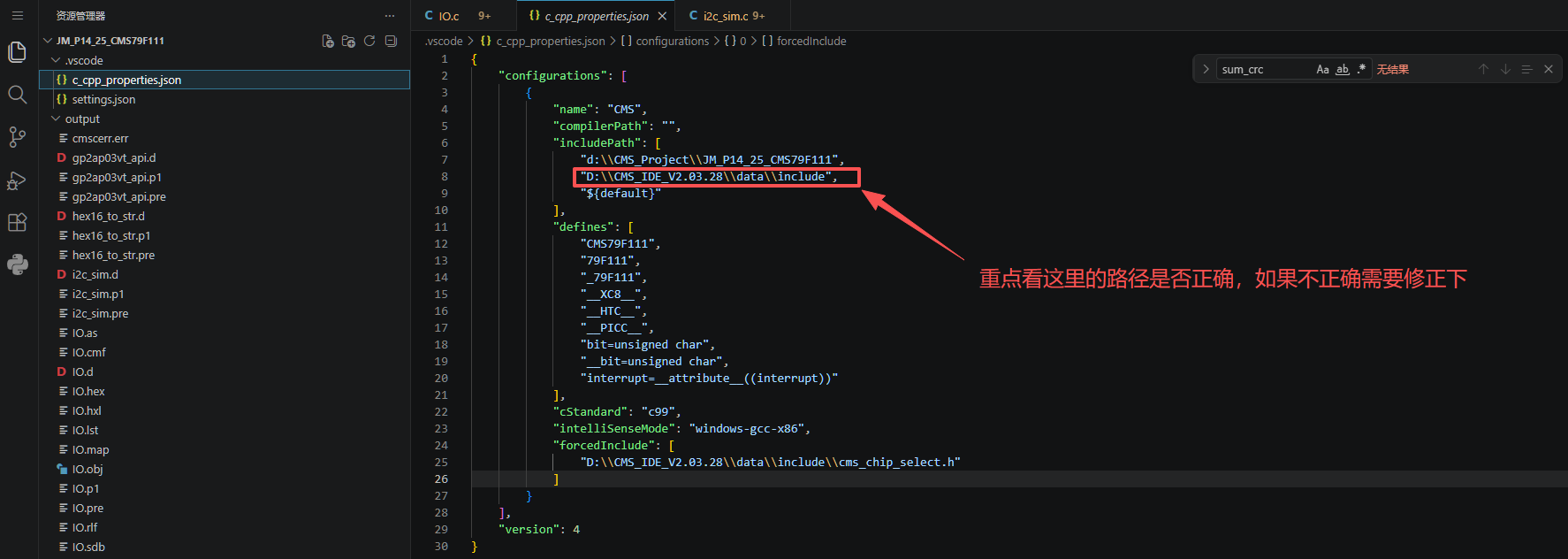Toggle match whole word in find widget
The width and height of the screenshot is (1568, 559).
click(1343, 69)
